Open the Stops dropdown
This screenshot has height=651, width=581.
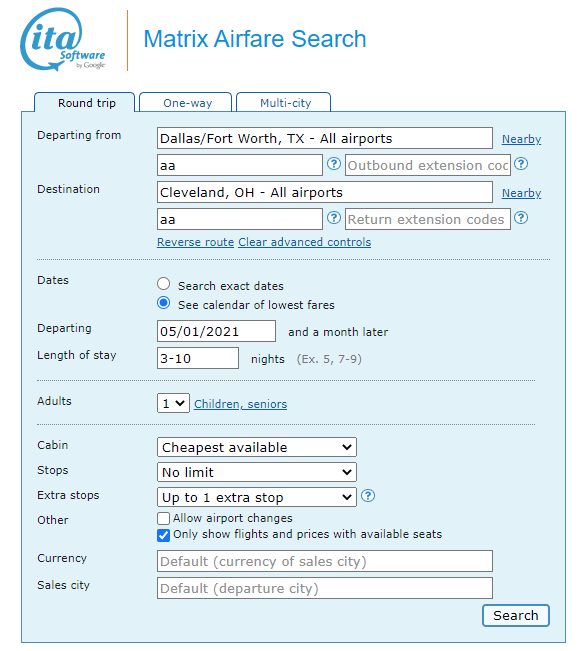tap(257, 472)
